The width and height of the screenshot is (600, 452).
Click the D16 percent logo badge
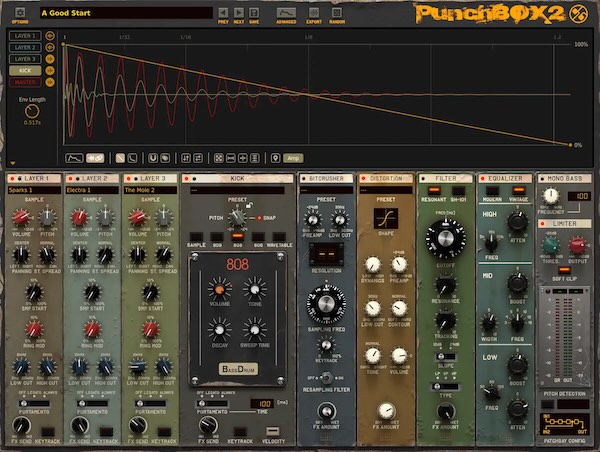point(578,14)
